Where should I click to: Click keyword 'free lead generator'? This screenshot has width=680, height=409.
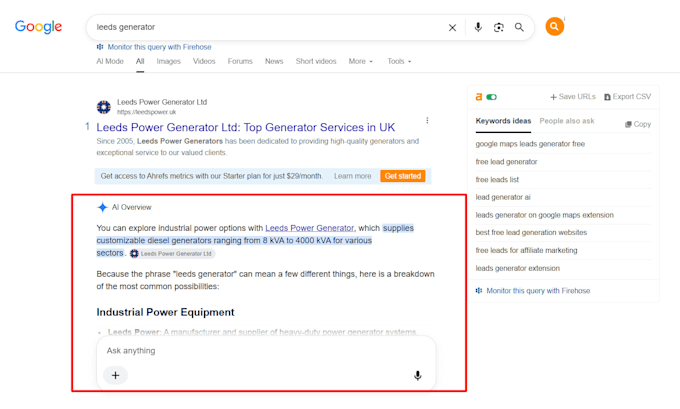pos(506,162)
